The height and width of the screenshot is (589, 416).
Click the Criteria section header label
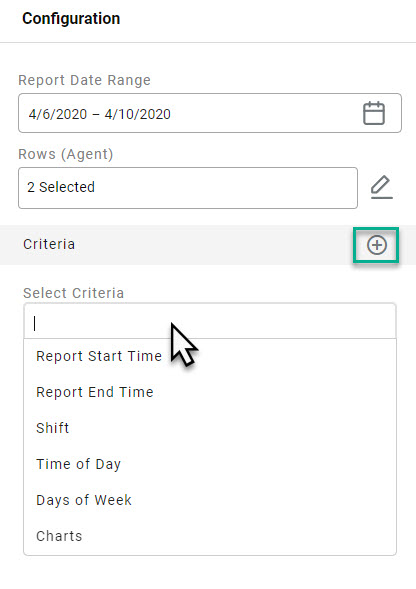49,244
